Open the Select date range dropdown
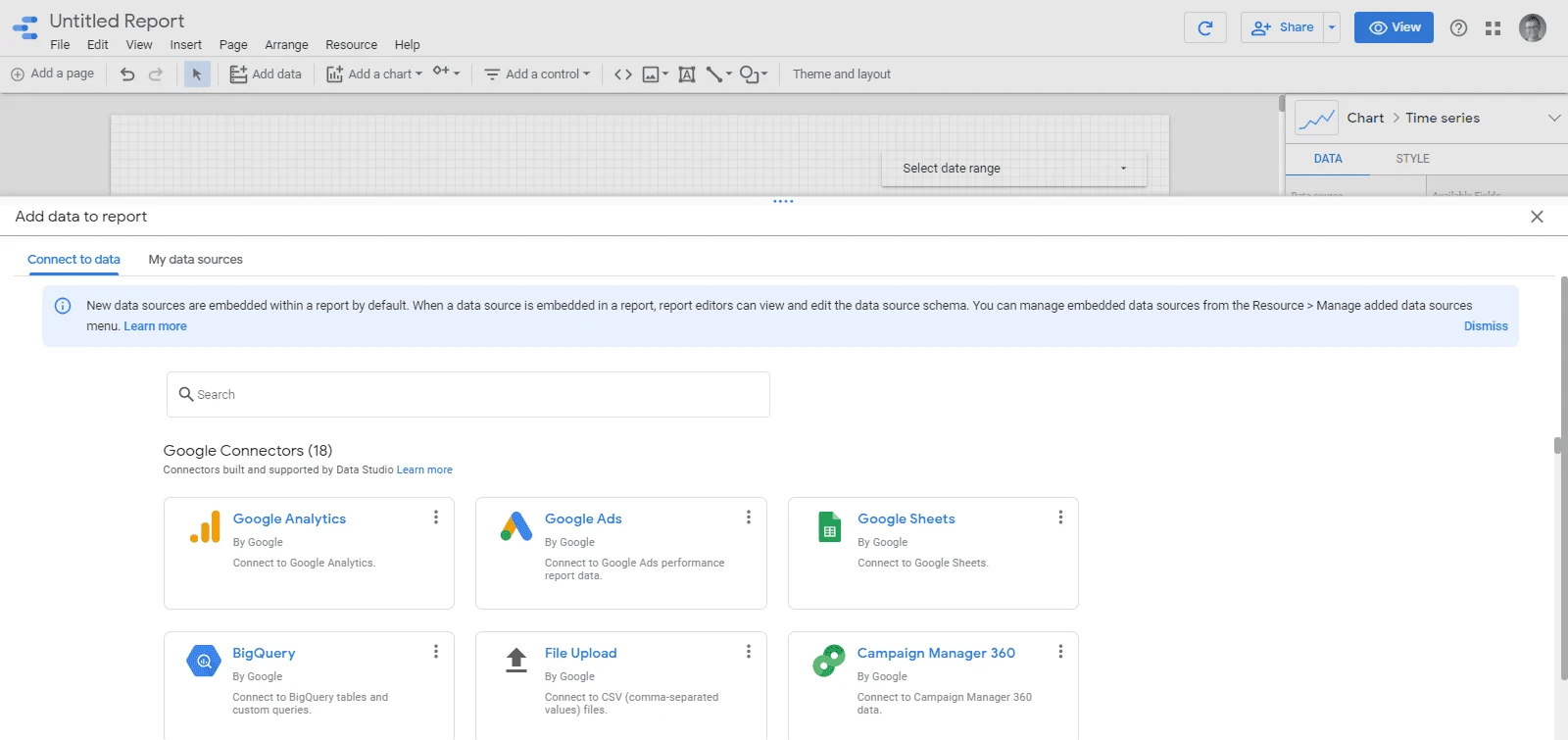Image resolution: width=1568 pixels, height=740 pixels. pyautogui.click(x=1013, y=169)
